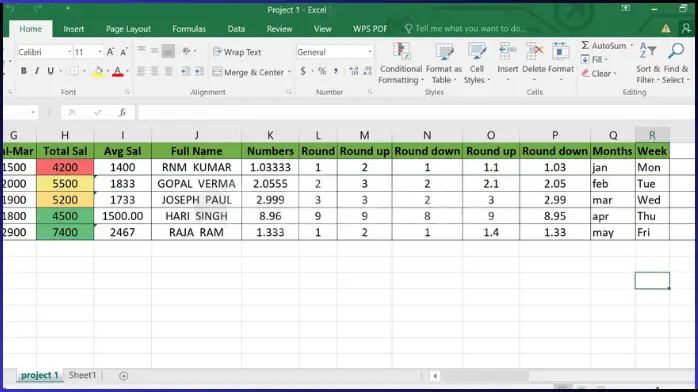The image size is (698, 392).
Task: Toggle bottom vertical alignment
Action: coord(168,51)
